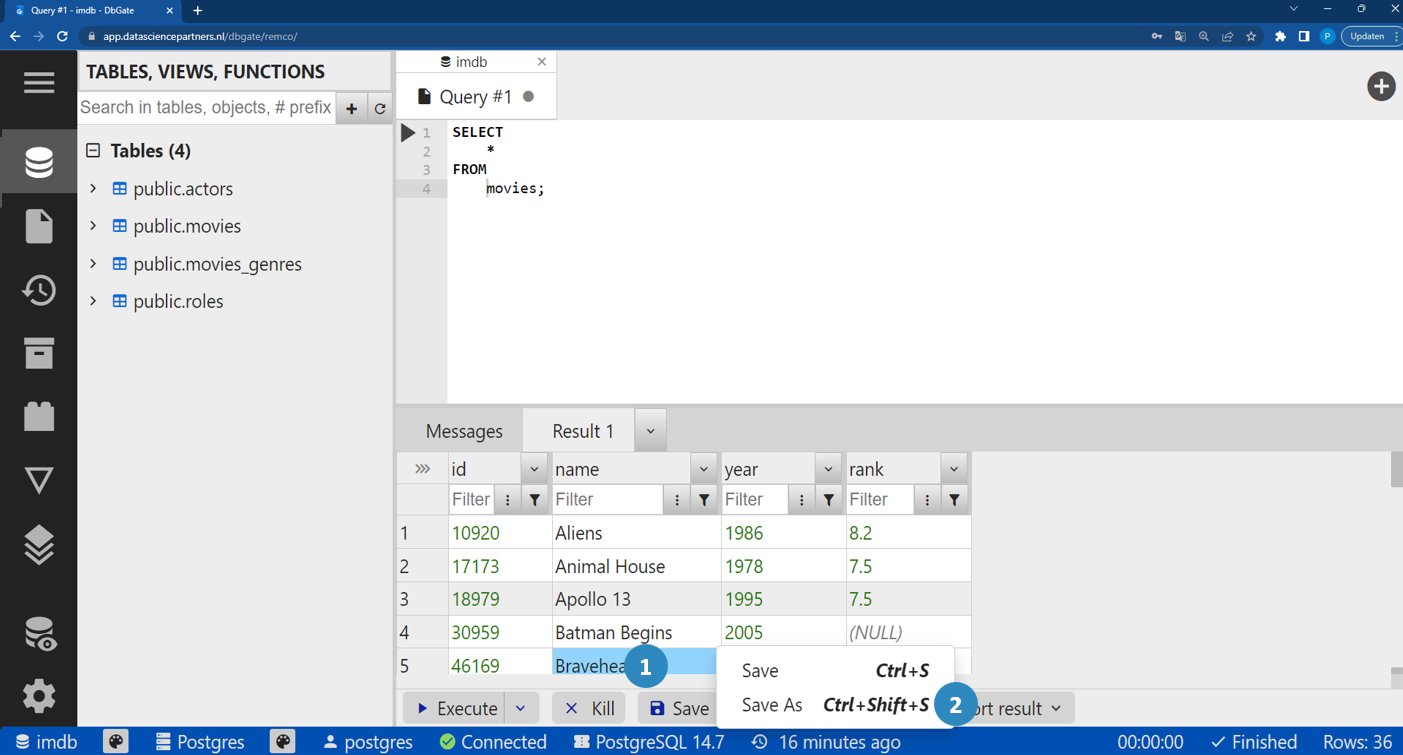Open the Execute button dropdown arrow
The height and width of the screenshot is (755, 1403).
pos(521,708)
